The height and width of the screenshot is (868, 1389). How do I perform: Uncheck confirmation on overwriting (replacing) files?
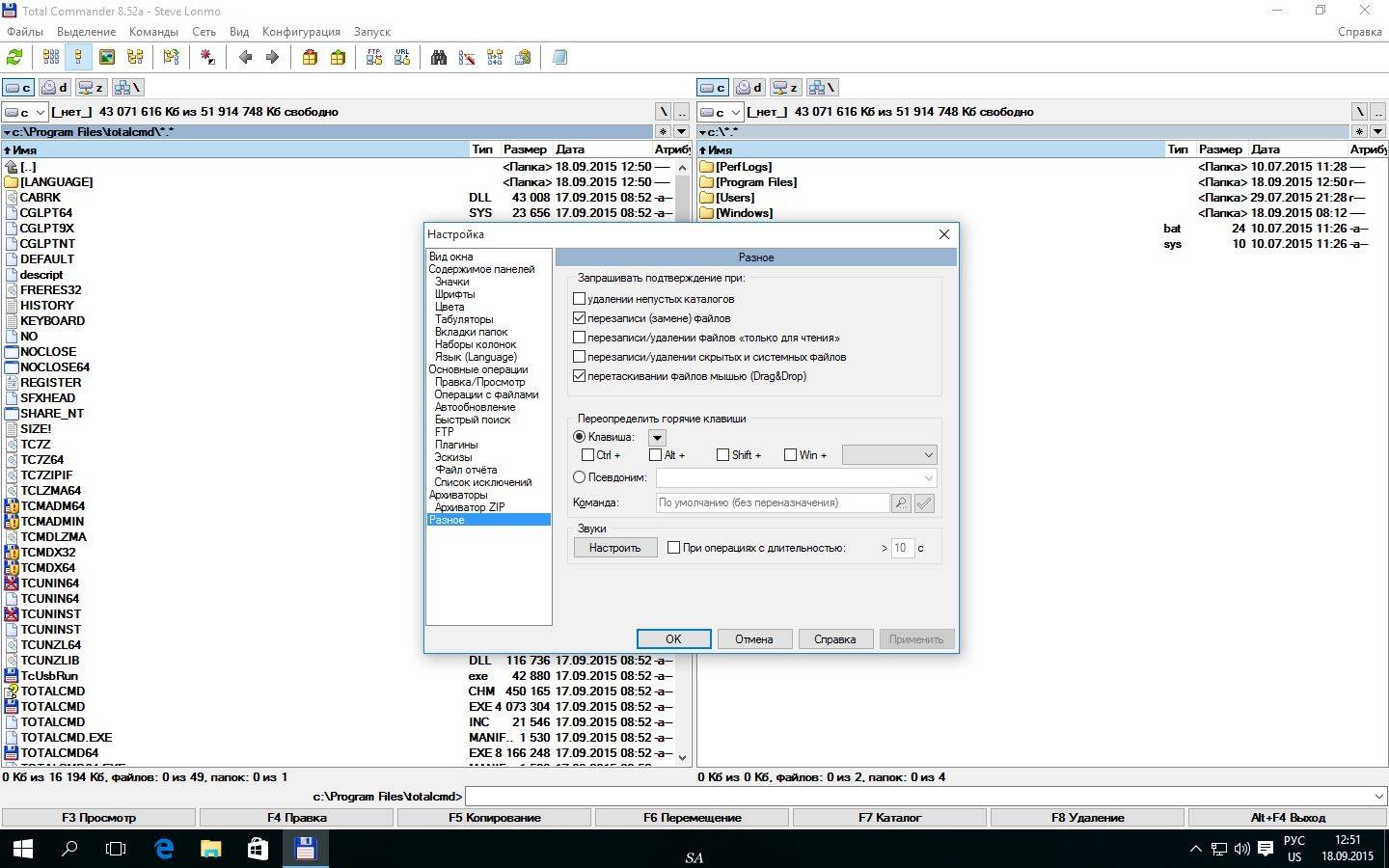coord(580,318)
